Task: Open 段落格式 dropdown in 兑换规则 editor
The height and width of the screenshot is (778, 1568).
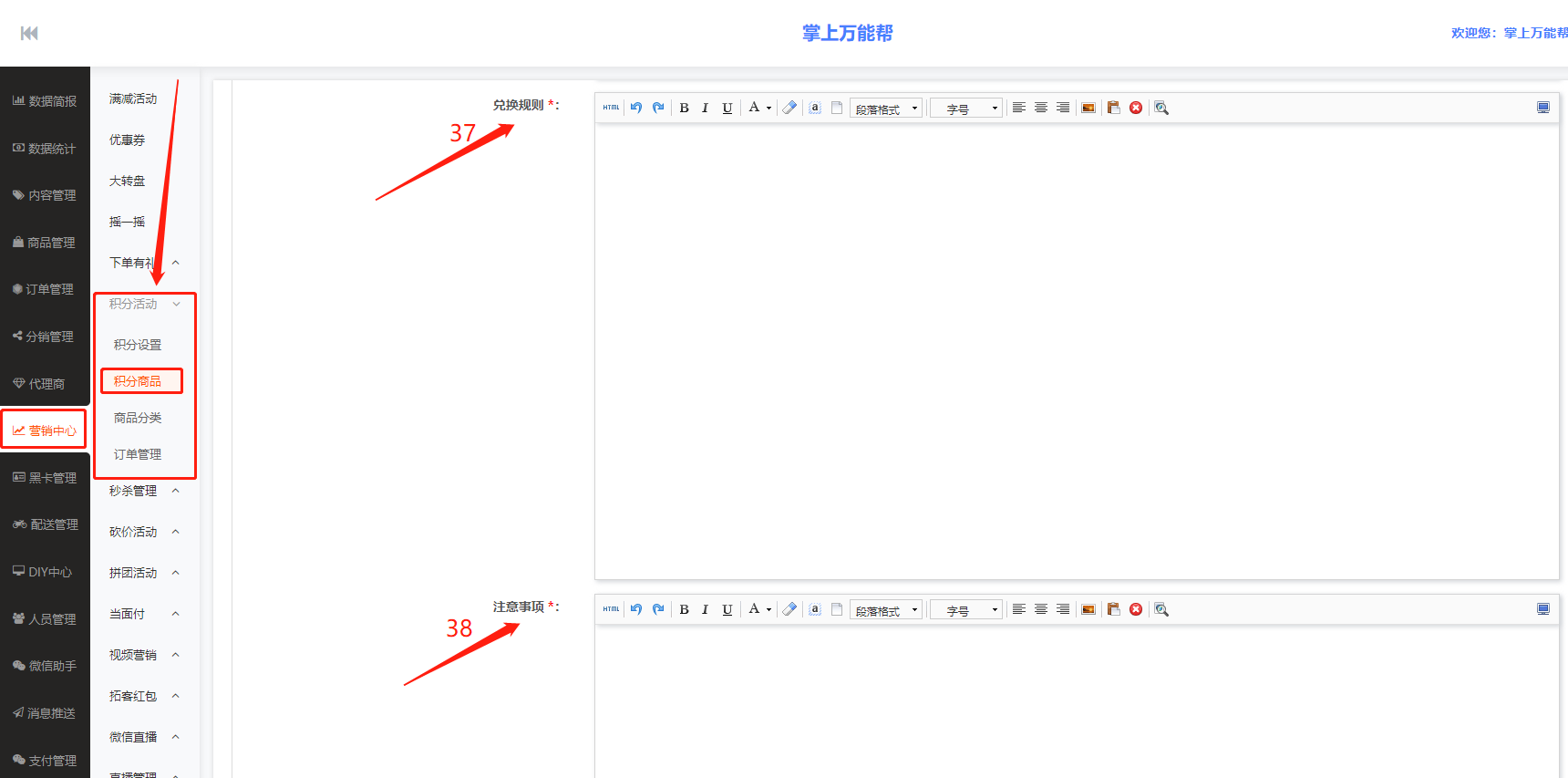Action: (x=886, y=109)
